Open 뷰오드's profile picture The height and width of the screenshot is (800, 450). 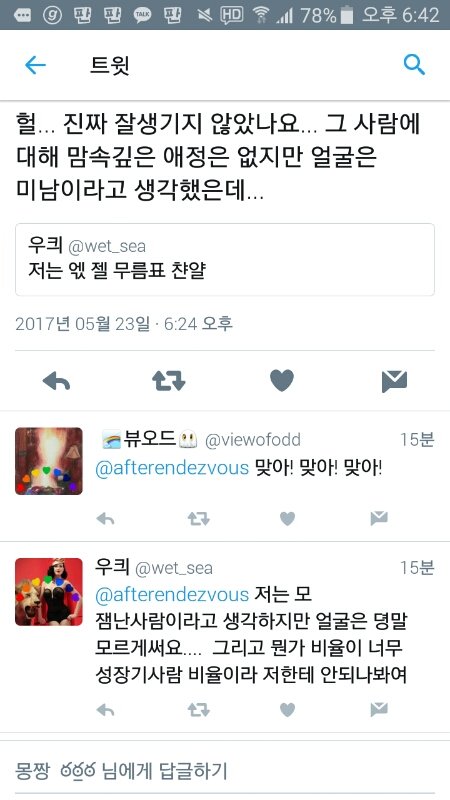click(49, 461)
